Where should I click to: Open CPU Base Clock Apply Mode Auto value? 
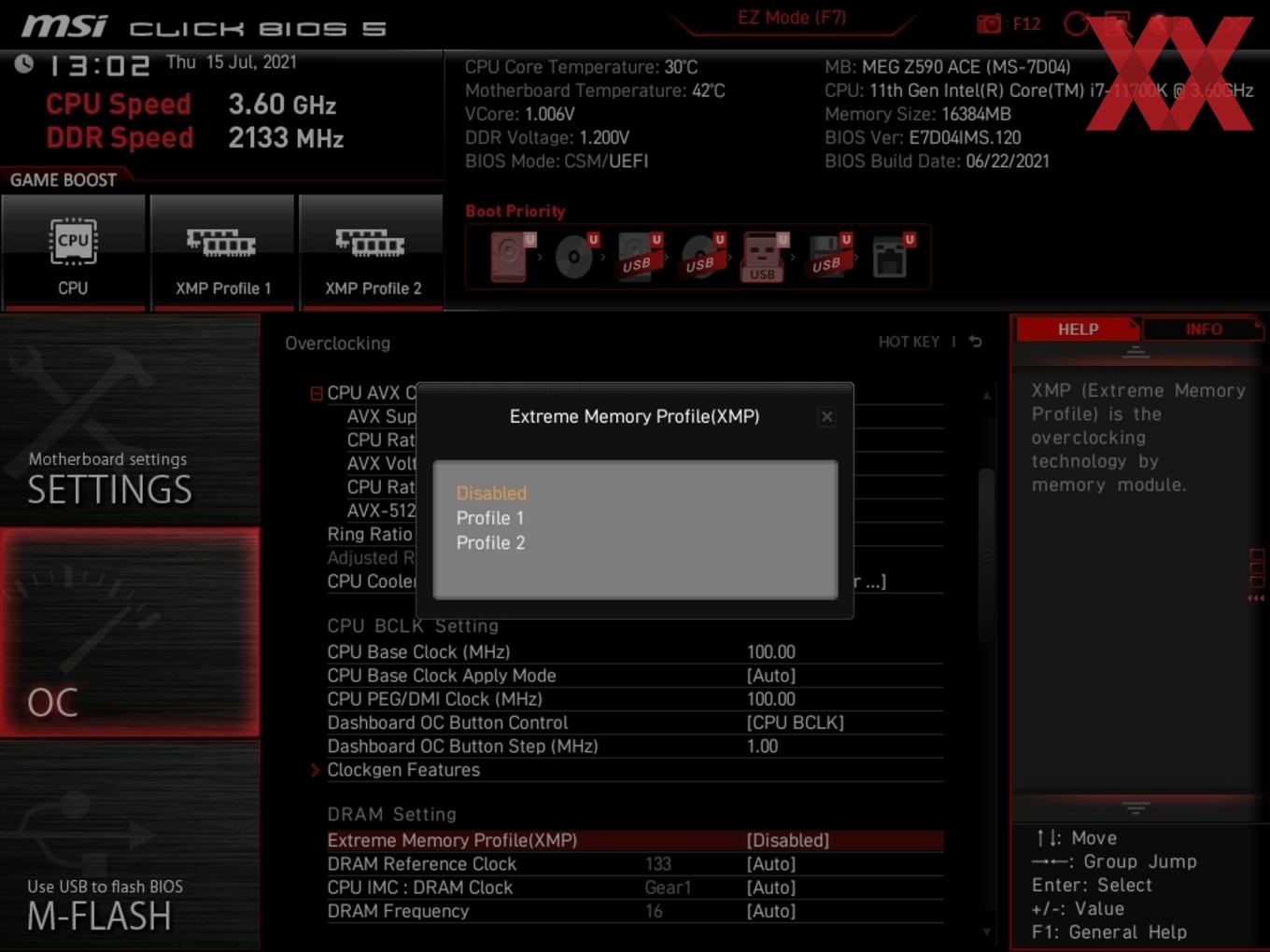pyautogui.click(x=771, y=676)
